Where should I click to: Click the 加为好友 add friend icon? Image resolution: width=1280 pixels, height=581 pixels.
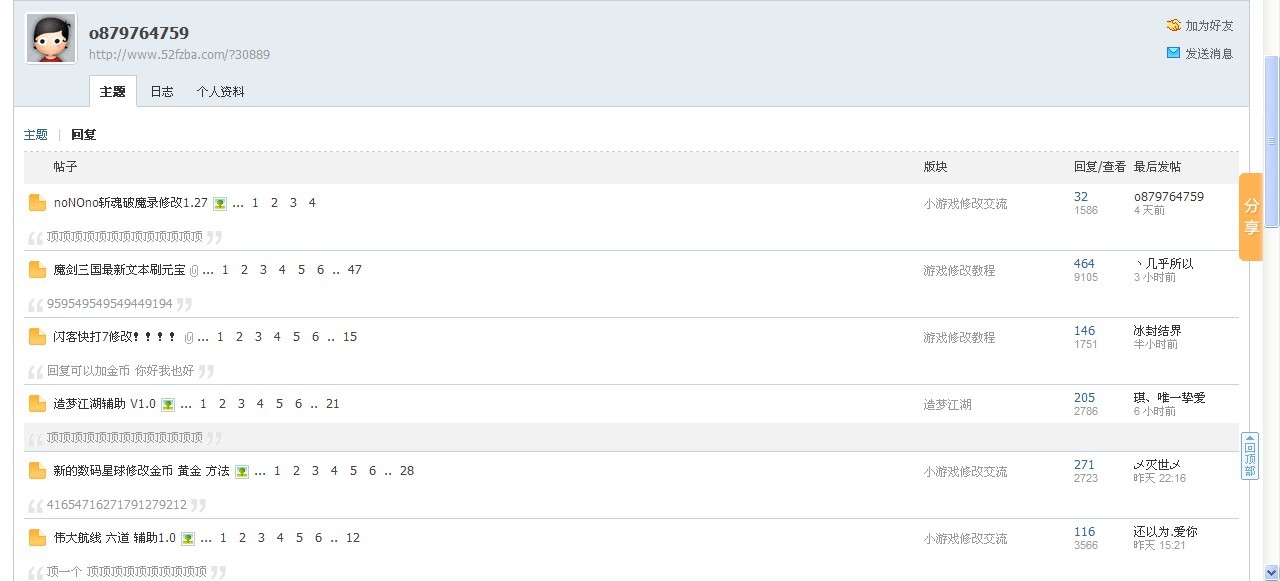pos(1173,26)
